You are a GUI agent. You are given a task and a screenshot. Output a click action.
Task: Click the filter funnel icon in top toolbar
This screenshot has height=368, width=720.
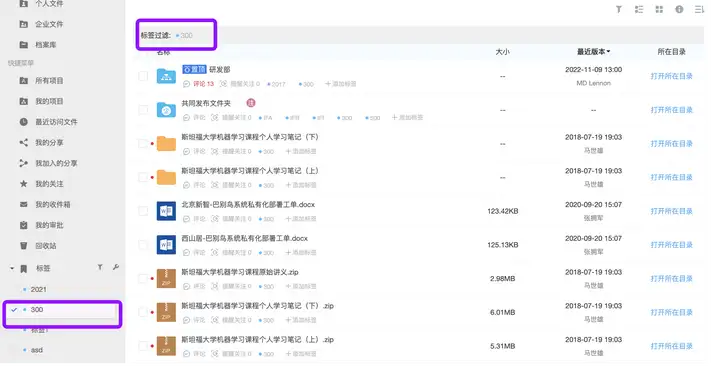coord(619,9)
